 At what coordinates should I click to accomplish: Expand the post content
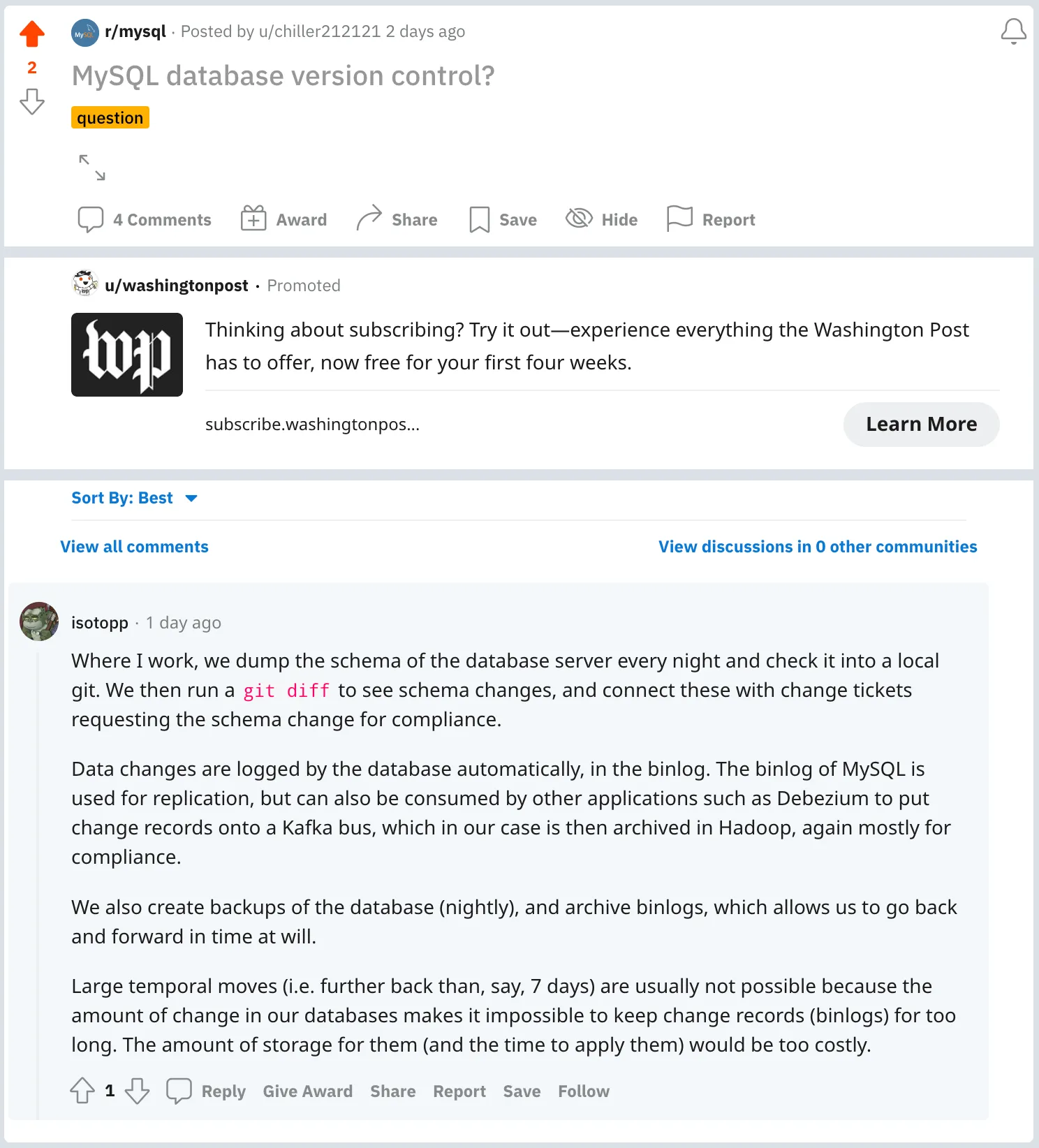tap(93, 167)
